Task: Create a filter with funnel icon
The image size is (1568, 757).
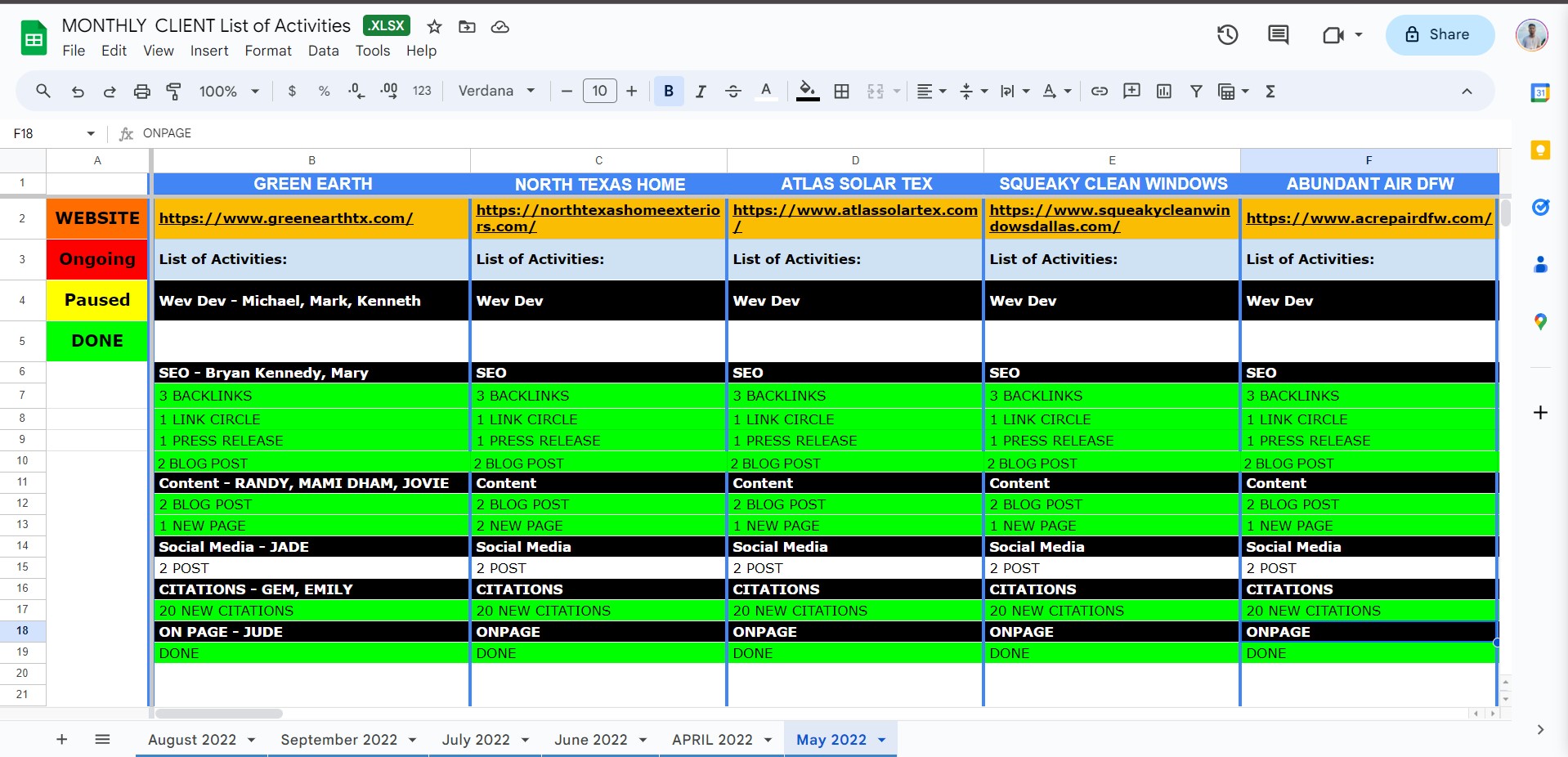Action: (x=1196, y=92)
